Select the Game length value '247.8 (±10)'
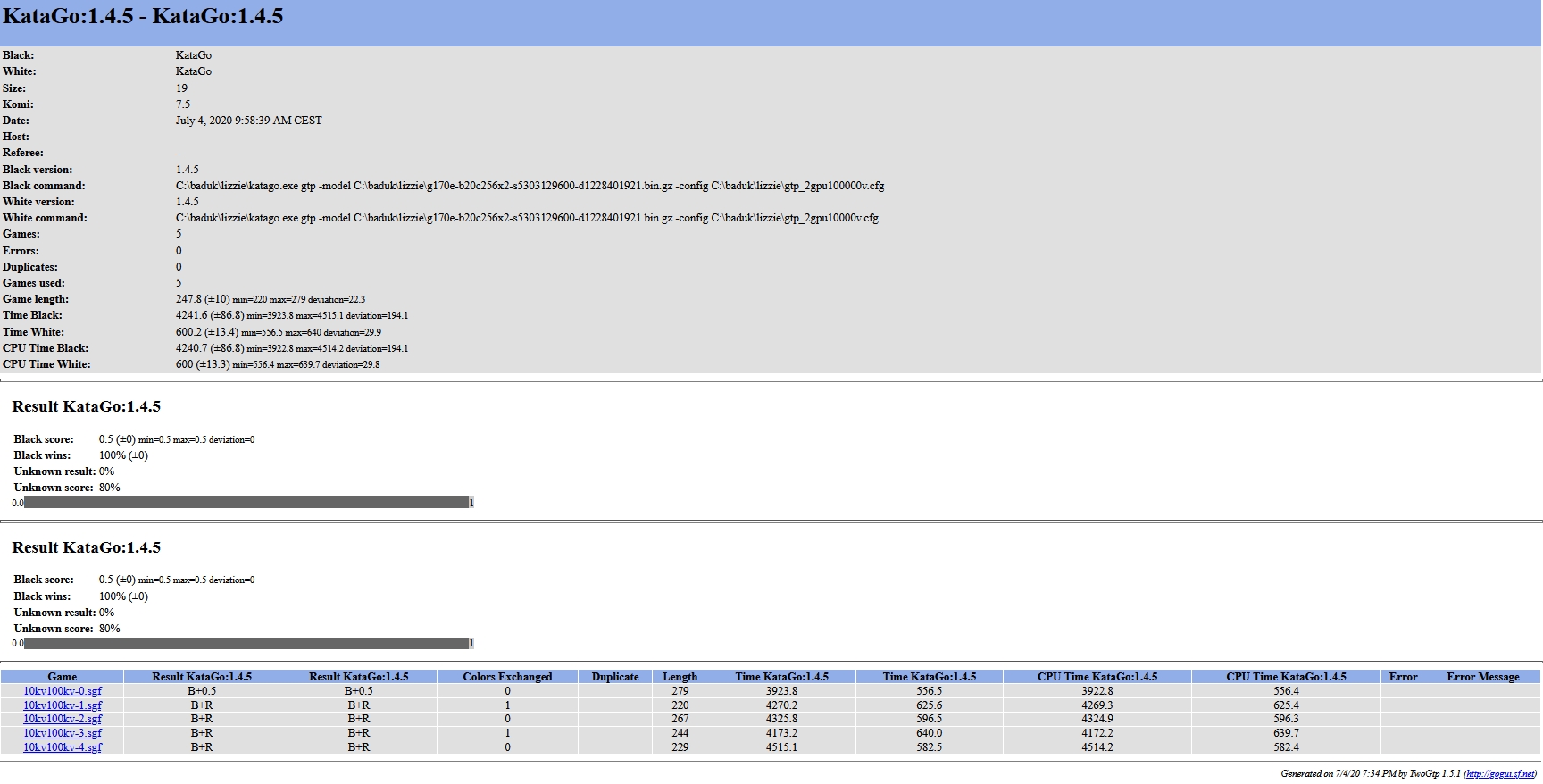 click(203, 299)
